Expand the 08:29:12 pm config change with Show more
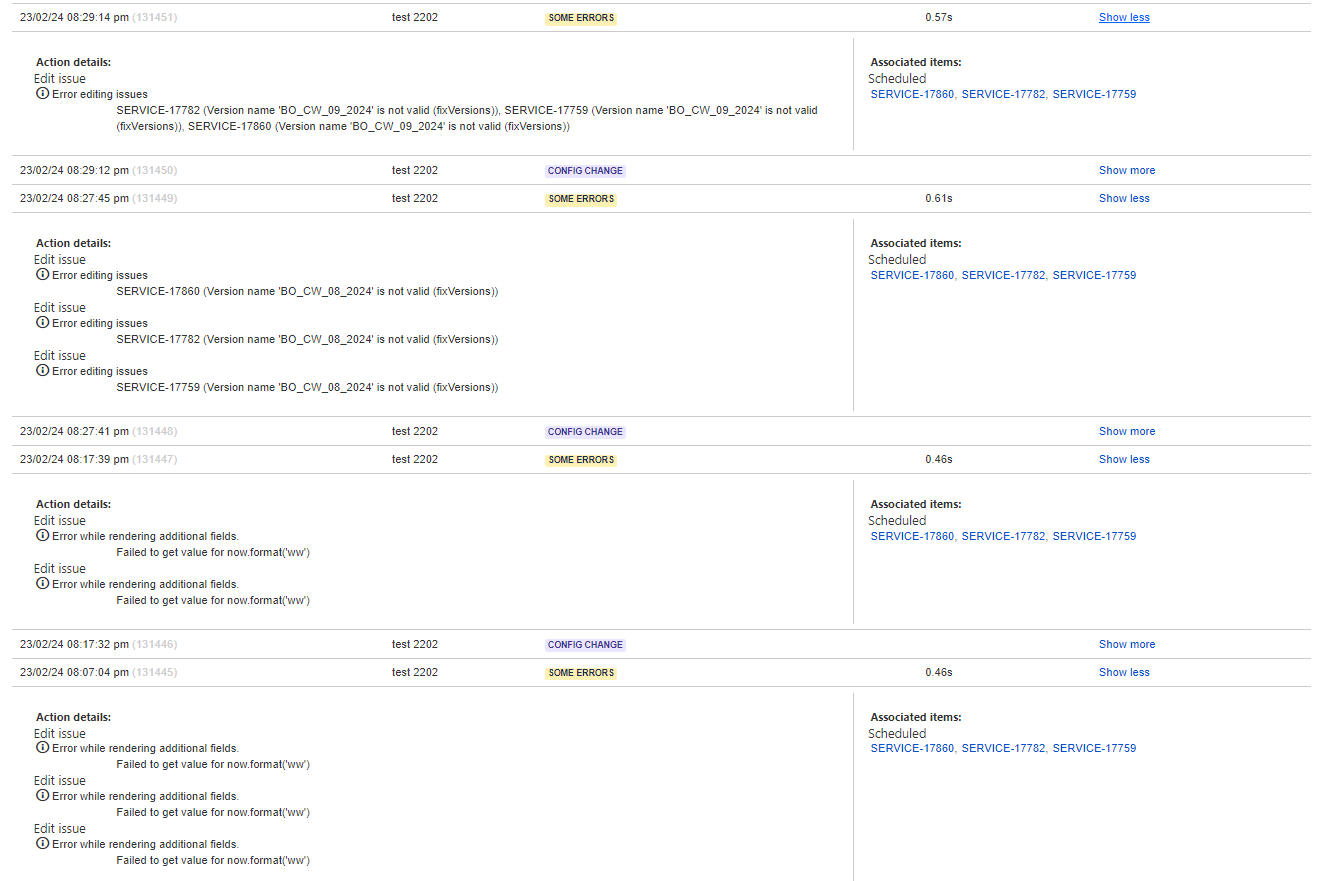The height and width of the screenshot is (881, 1327). coord(1127,171)
